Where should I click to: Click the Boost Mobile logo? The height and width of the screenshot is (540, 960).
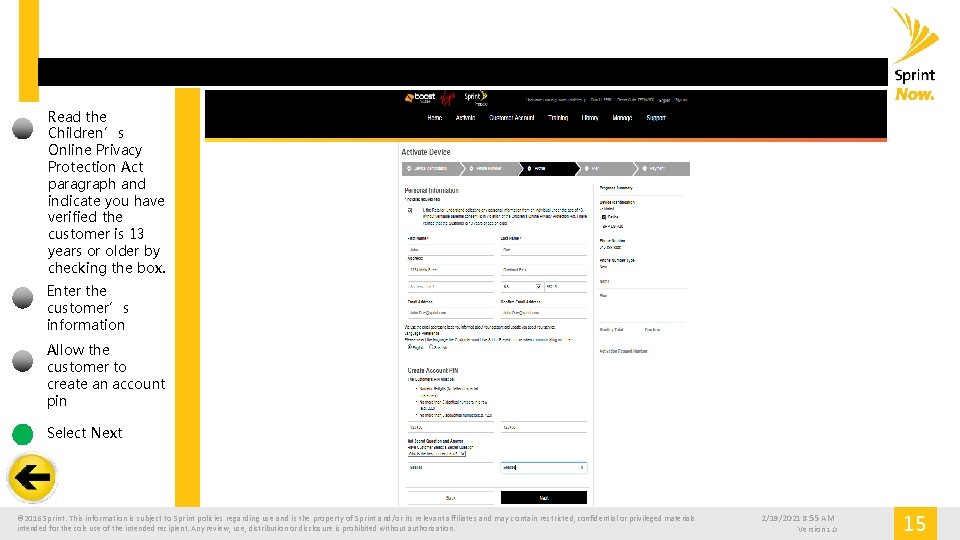(x=420, y=98)
